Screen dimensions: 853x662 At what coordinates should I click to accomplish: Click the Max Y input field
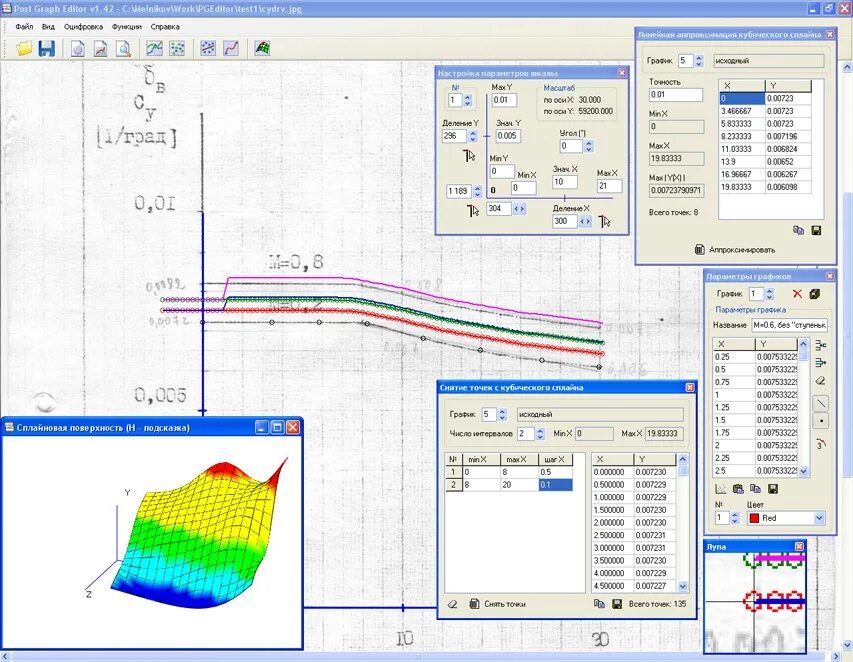[504, 100]
